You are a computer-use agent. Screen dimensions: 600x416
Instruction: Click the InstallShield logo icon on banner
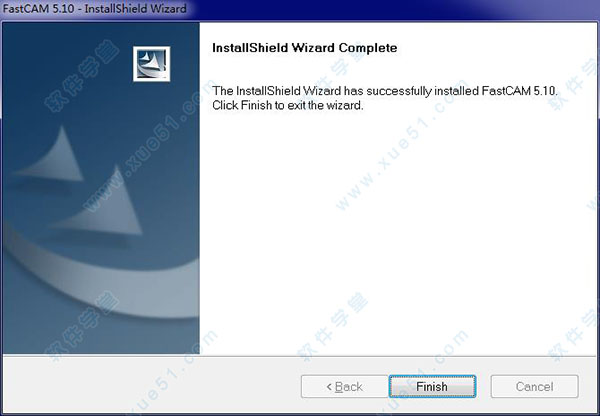[x=152, y=64]
